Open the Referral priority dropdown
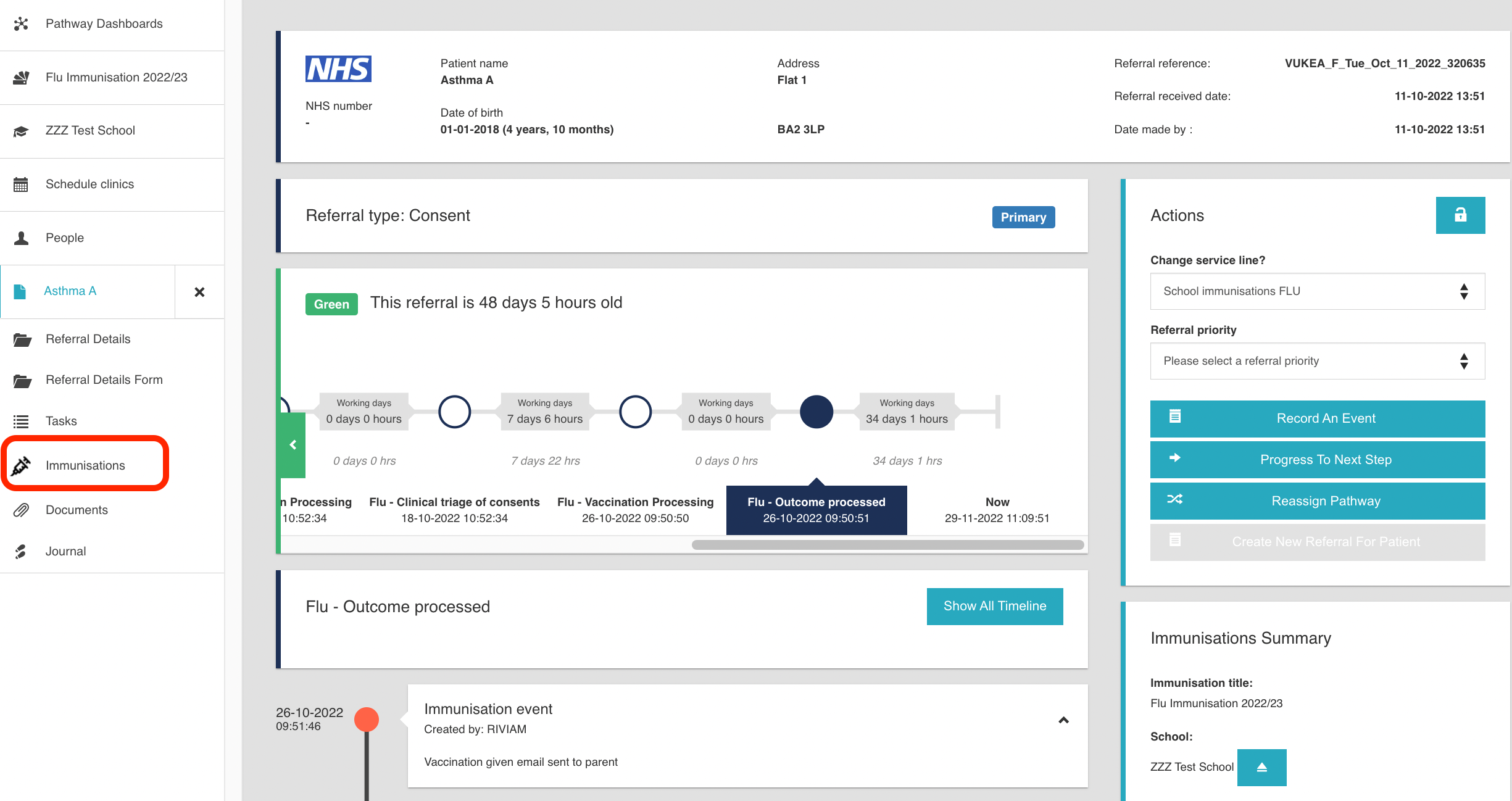Image resolution: width=1512 pixels, height=801 pixels. pos(1317,361)
